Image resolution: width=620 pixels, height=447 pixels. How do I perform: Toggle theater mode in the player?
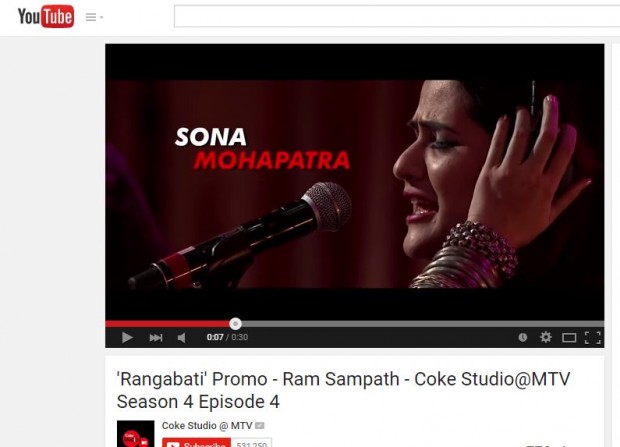[569, 338]
